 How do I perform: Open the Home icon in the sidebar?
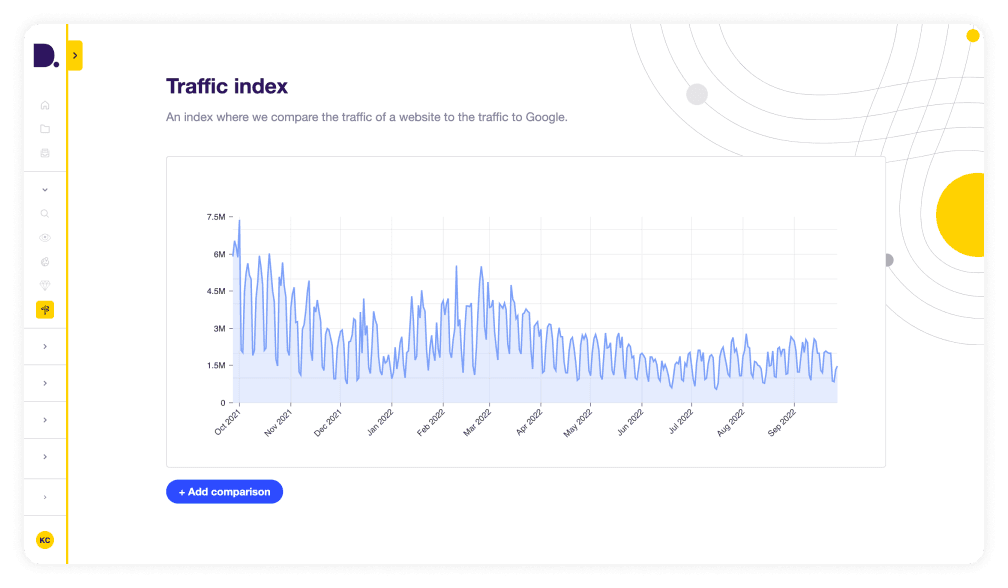coord(45,104)
